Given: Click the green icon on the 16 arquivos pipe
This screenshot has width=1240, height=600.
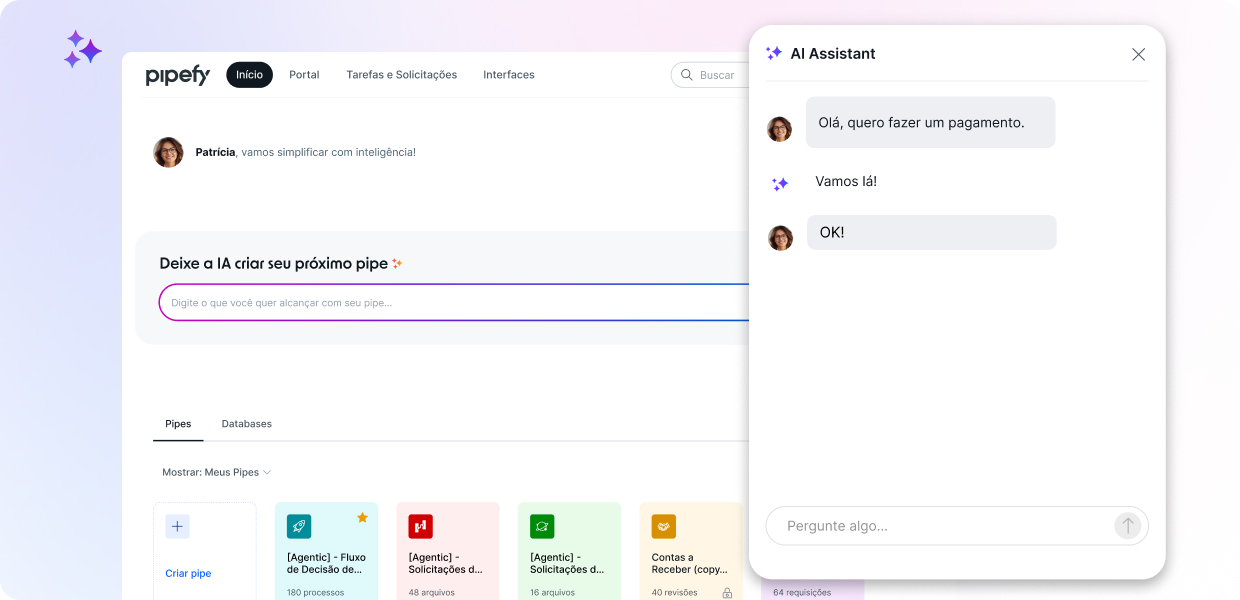Looking at the screenshot, I should (x=542, y=527).
